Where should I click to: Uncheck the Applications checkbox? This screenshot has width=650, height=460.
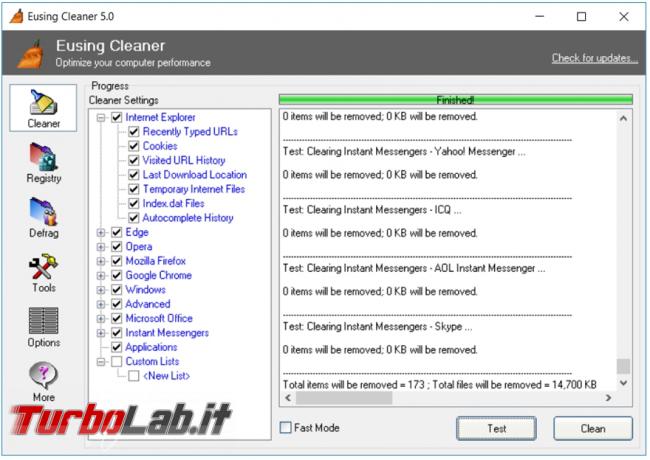pos(116,347)
